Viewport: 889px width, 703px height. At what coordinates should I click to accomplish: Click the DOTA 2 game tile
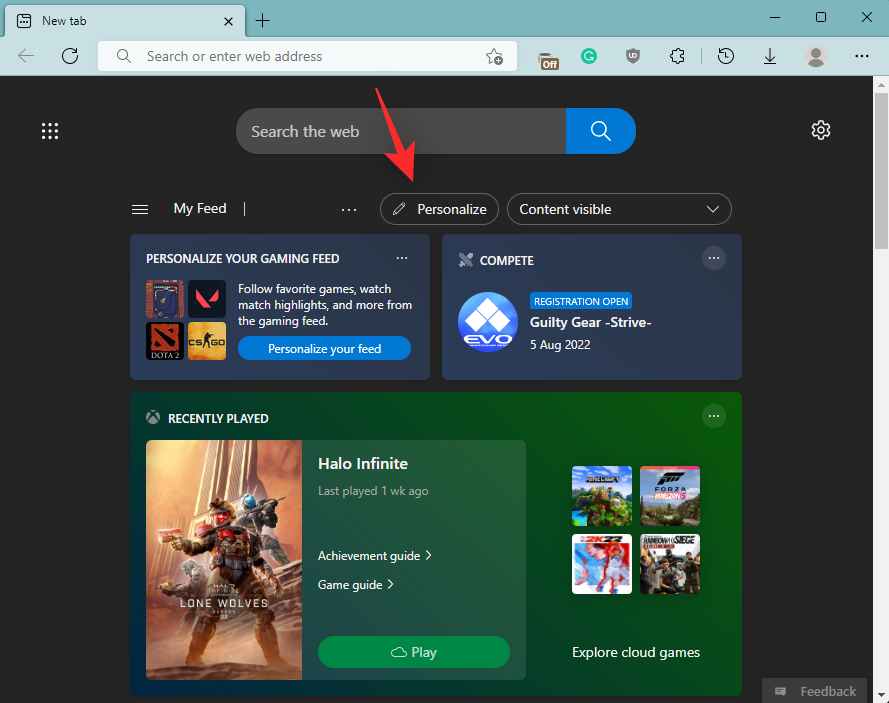[x=164, y=341]
